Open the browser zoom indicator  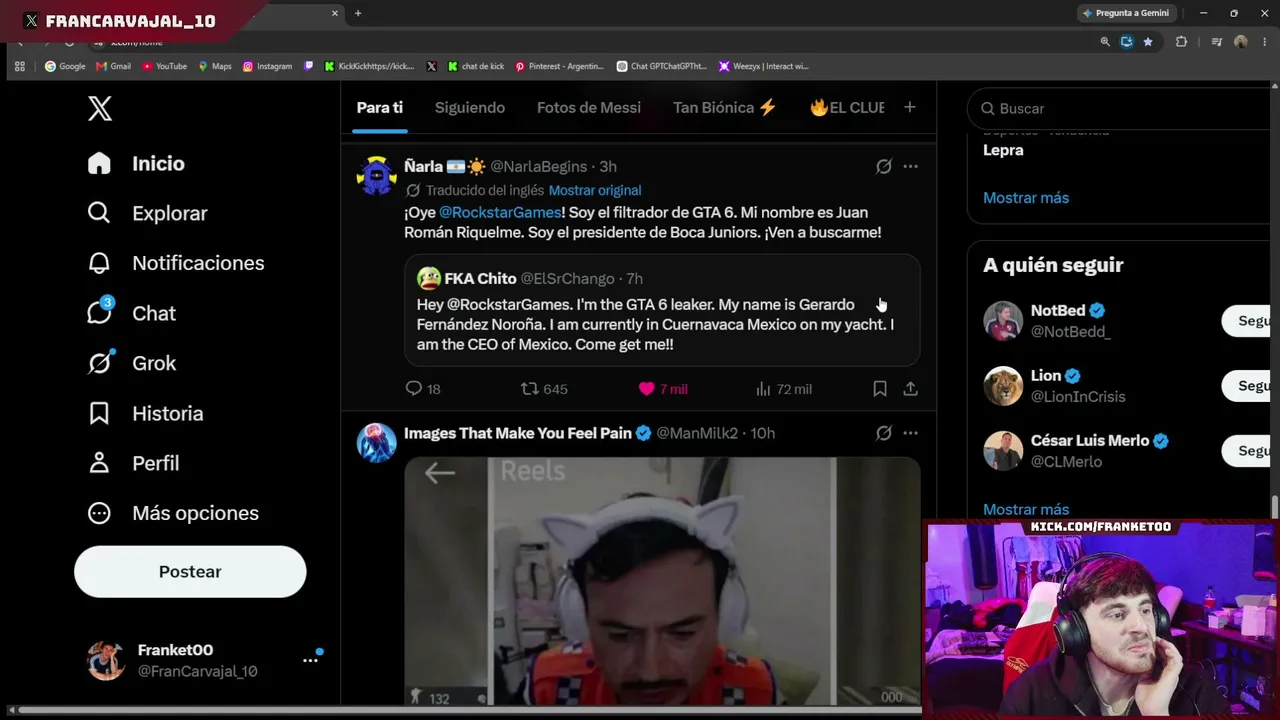click(x=1105, y=42)
